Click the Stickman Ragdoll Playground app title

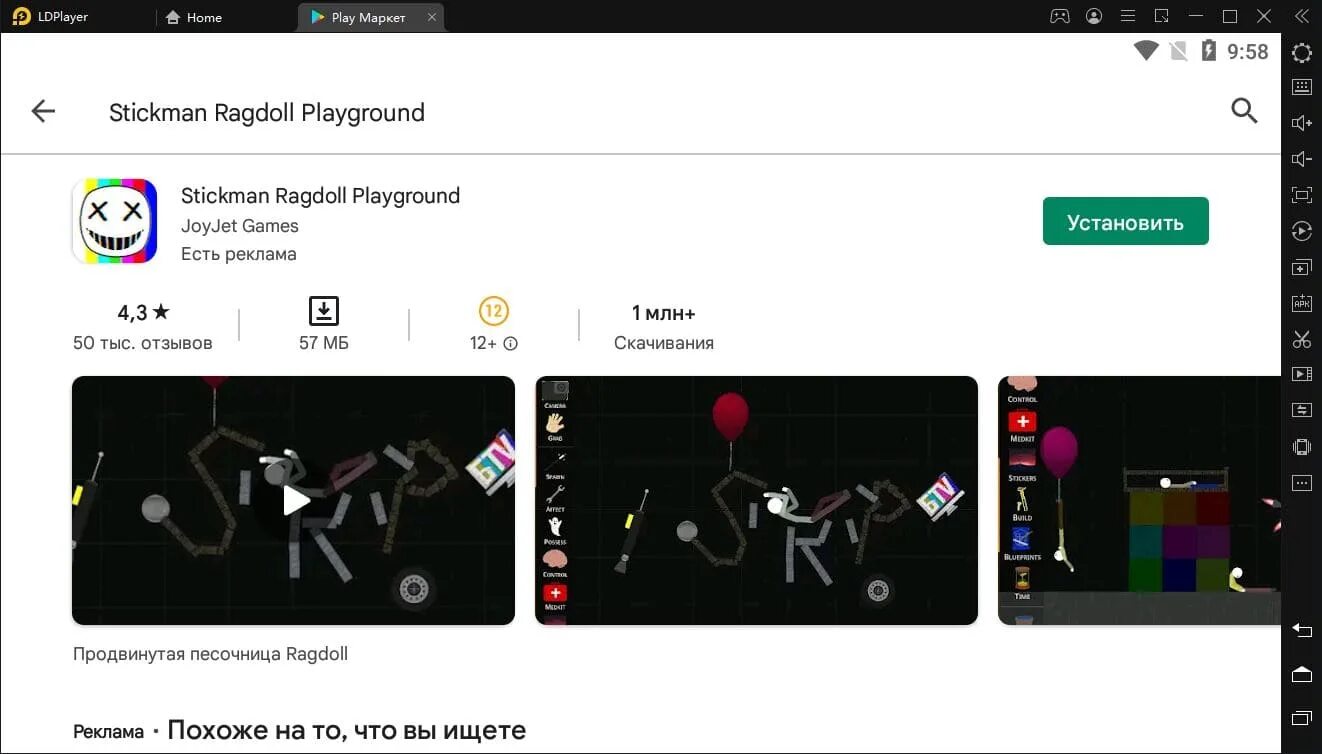tap(320, 196)
